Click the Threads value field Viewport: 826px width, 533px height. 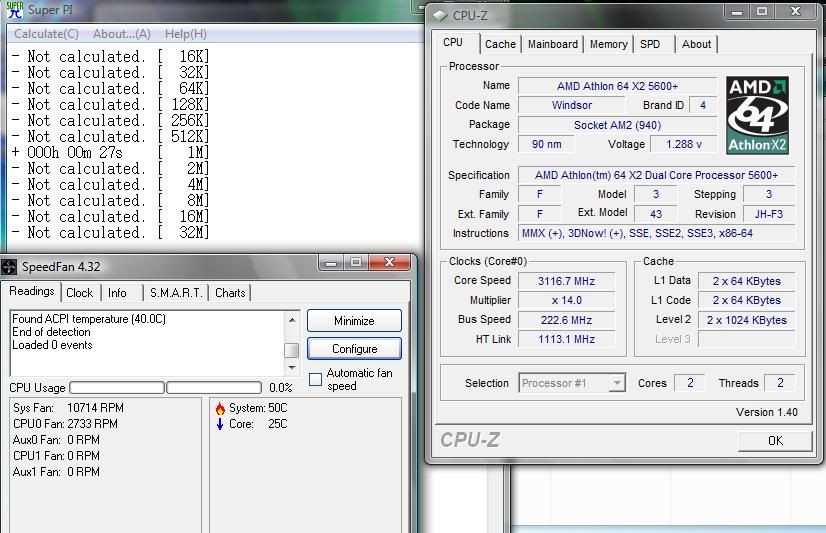780,383
